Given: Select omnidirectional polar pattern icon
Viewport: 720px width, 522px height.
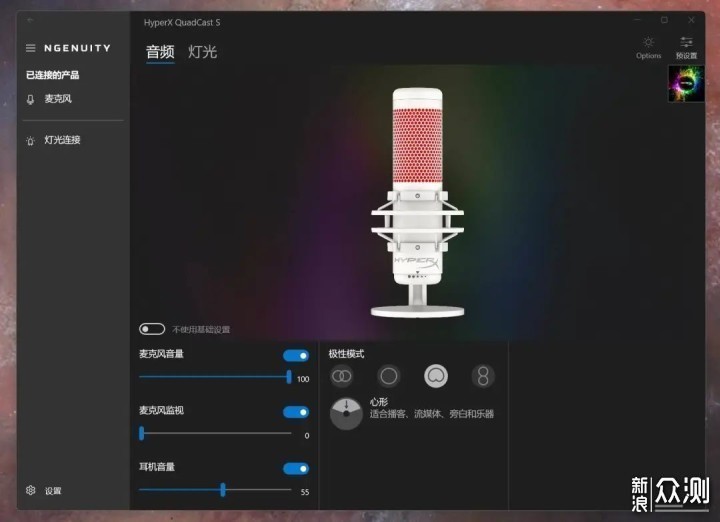Looking at the screenshot, I should tap(389, 376).
